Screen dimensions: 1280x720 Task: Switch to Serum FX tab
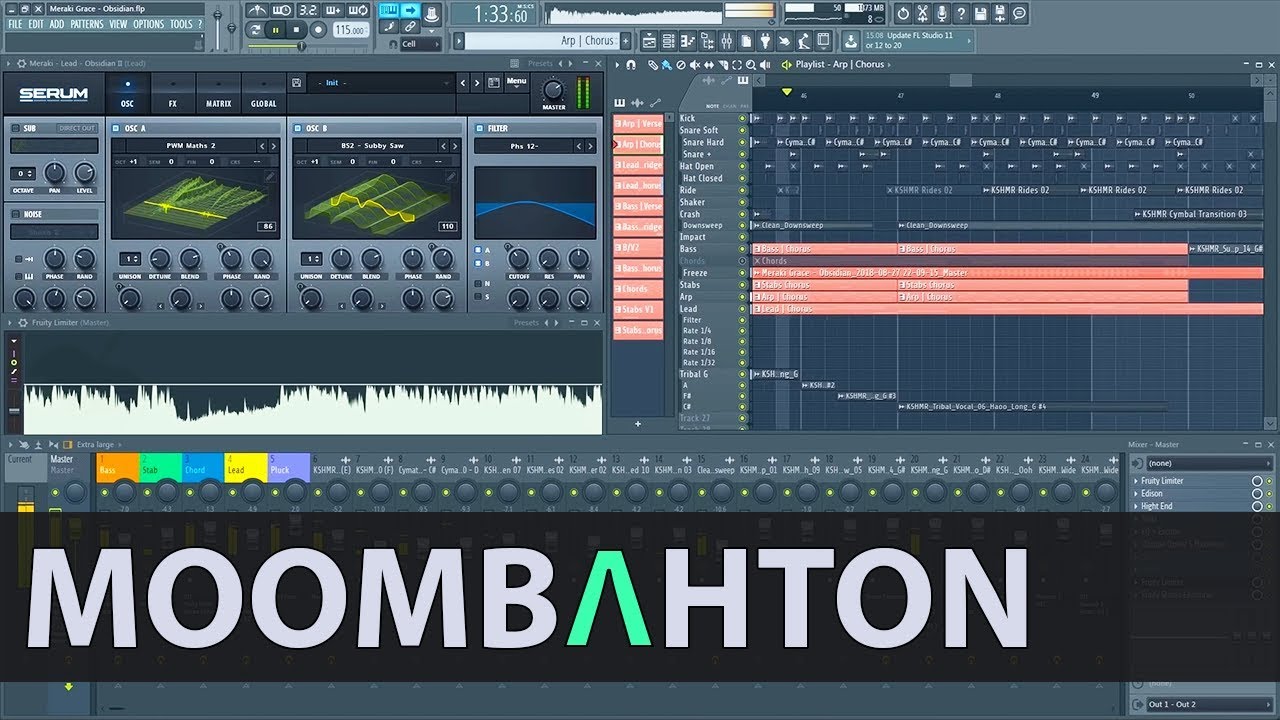pos(172,93)
